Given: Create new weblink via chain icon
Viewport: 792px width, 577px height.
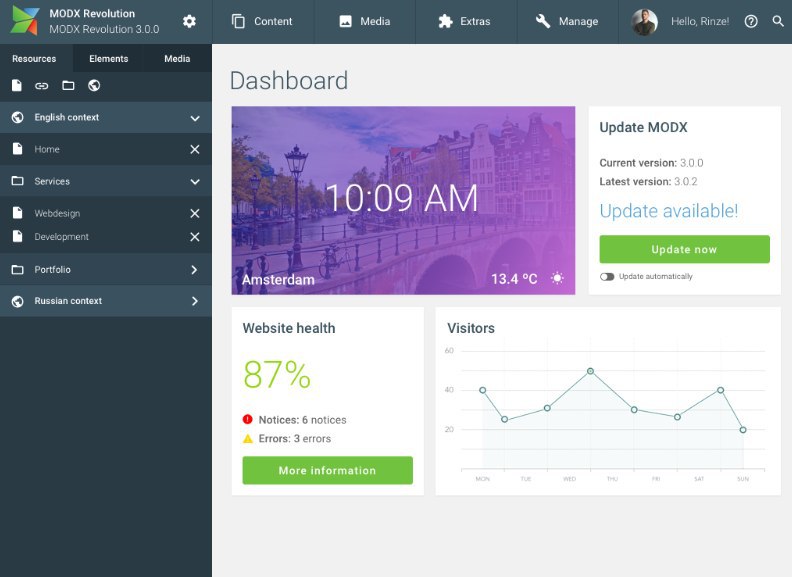Looking at the screenshot, I should (x=41, y=86).
